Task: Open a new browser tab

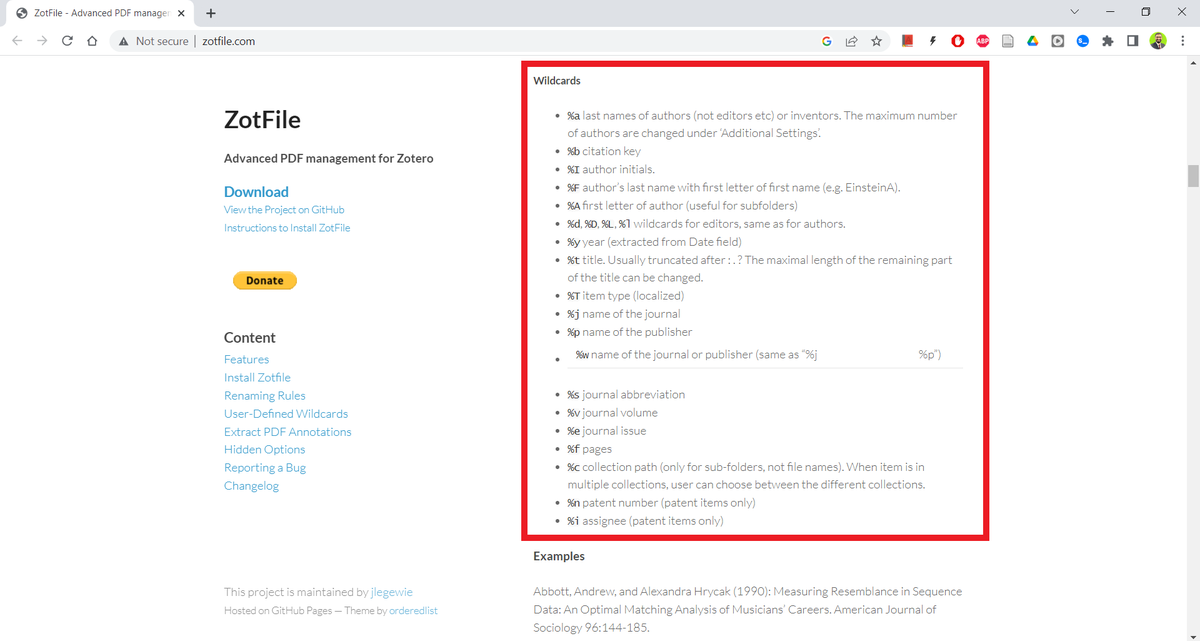Action: [210, 14]
